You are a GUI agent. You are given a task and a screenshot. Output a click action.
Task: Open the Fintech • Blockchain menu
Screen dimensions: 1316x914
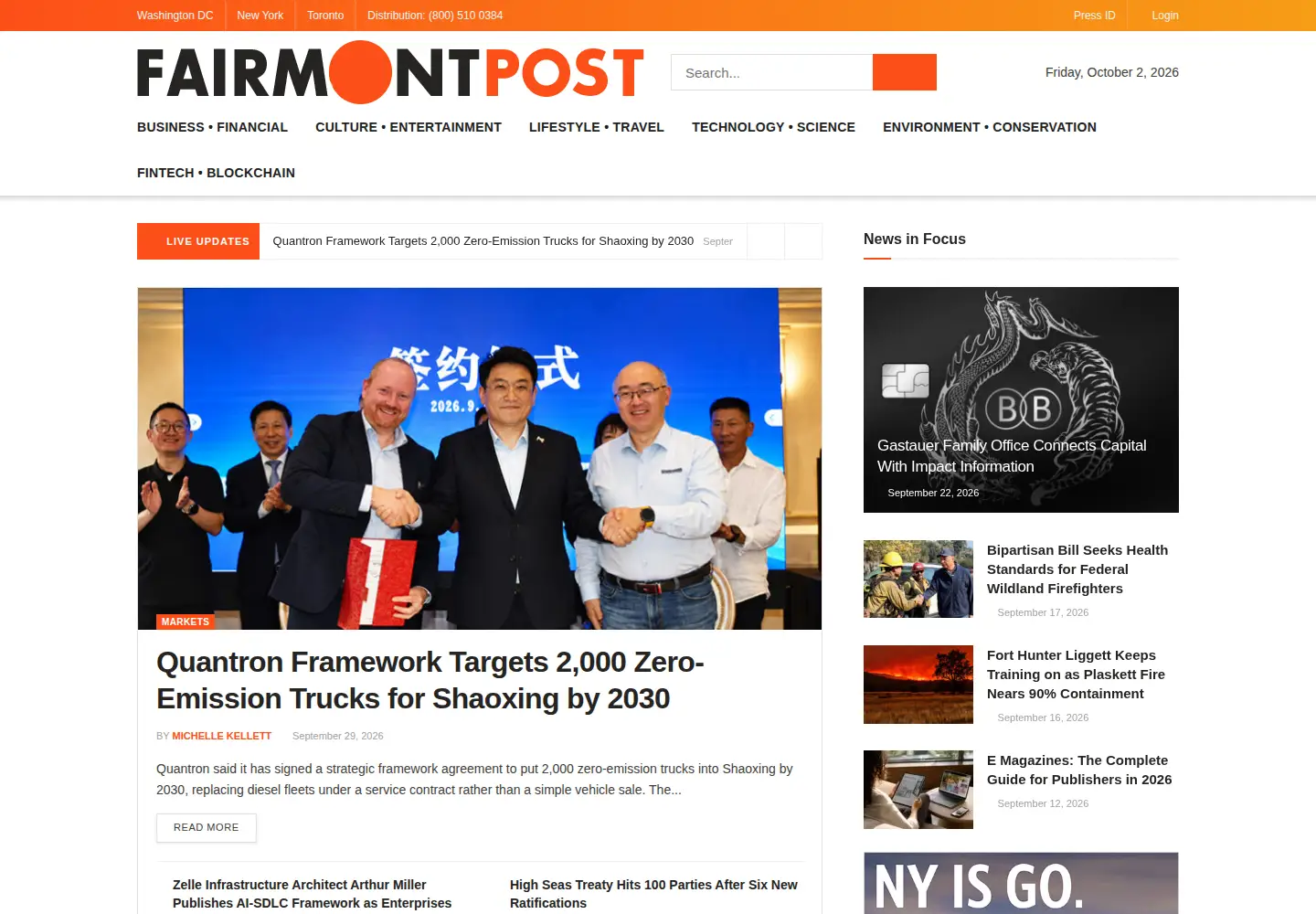(x=216, y=173)
